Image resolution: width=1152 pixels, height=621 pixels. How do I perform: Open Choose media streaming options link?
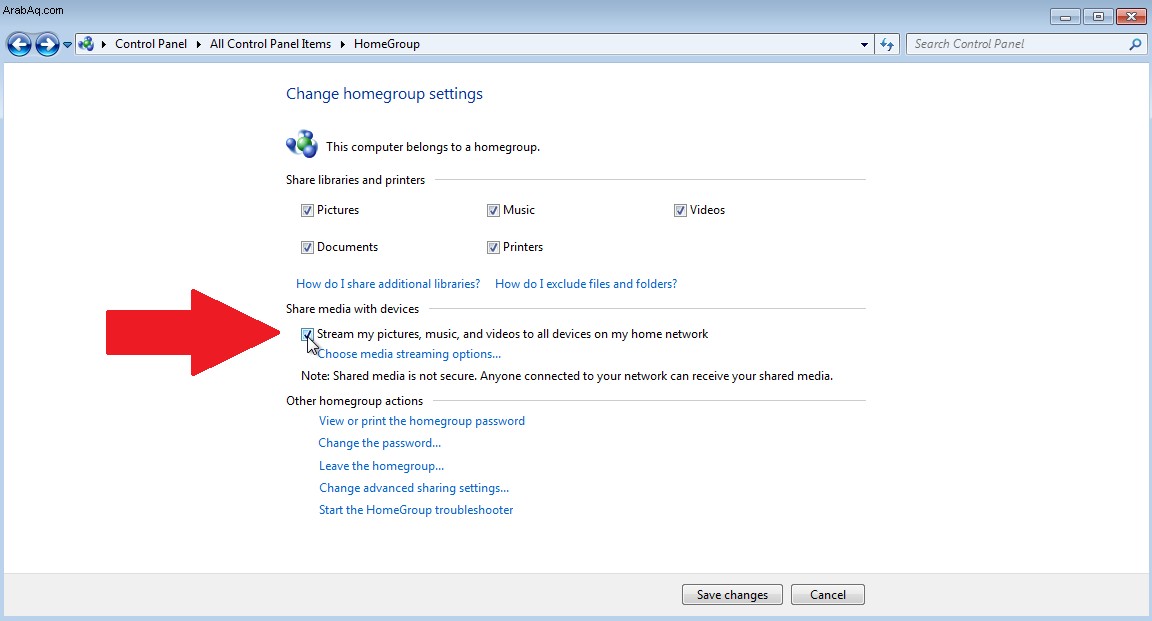[409, 354]
